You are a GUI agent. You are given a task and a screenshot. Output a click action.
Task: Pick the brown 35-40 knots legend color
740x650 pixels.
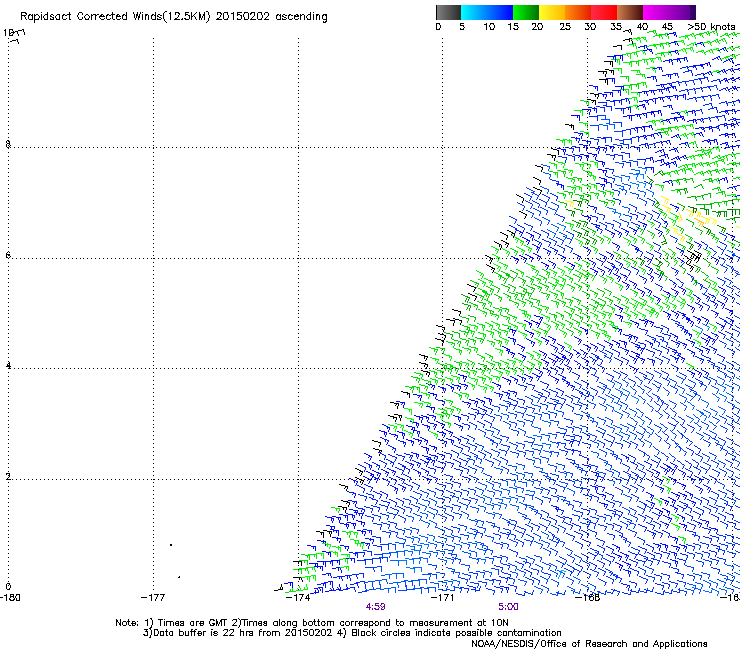click(630, 12)
